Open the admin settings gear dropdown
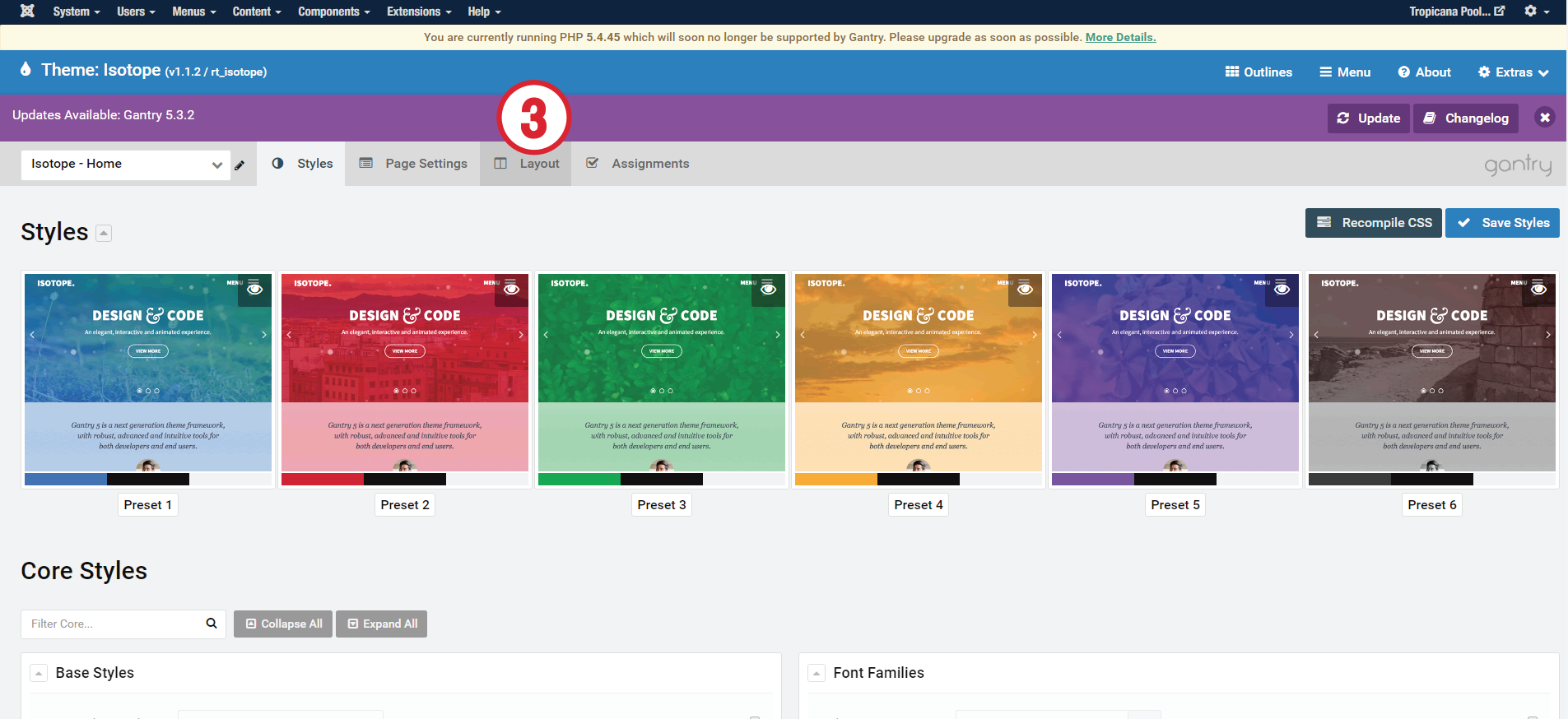This screenshot has height=719, width=1568. point(1537,12)
